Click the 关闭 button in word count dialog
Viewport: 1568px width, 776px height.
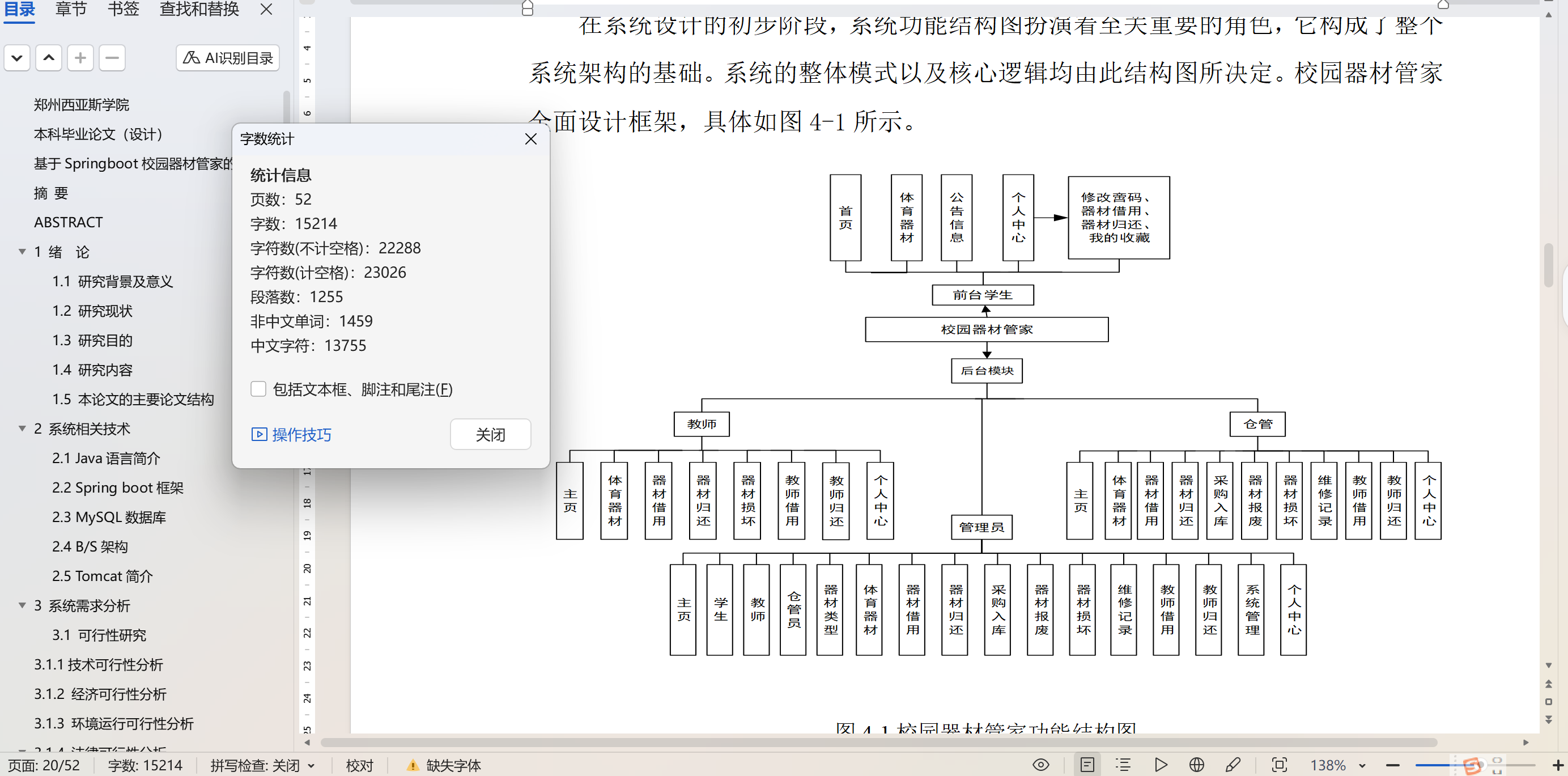pos(490,435)
